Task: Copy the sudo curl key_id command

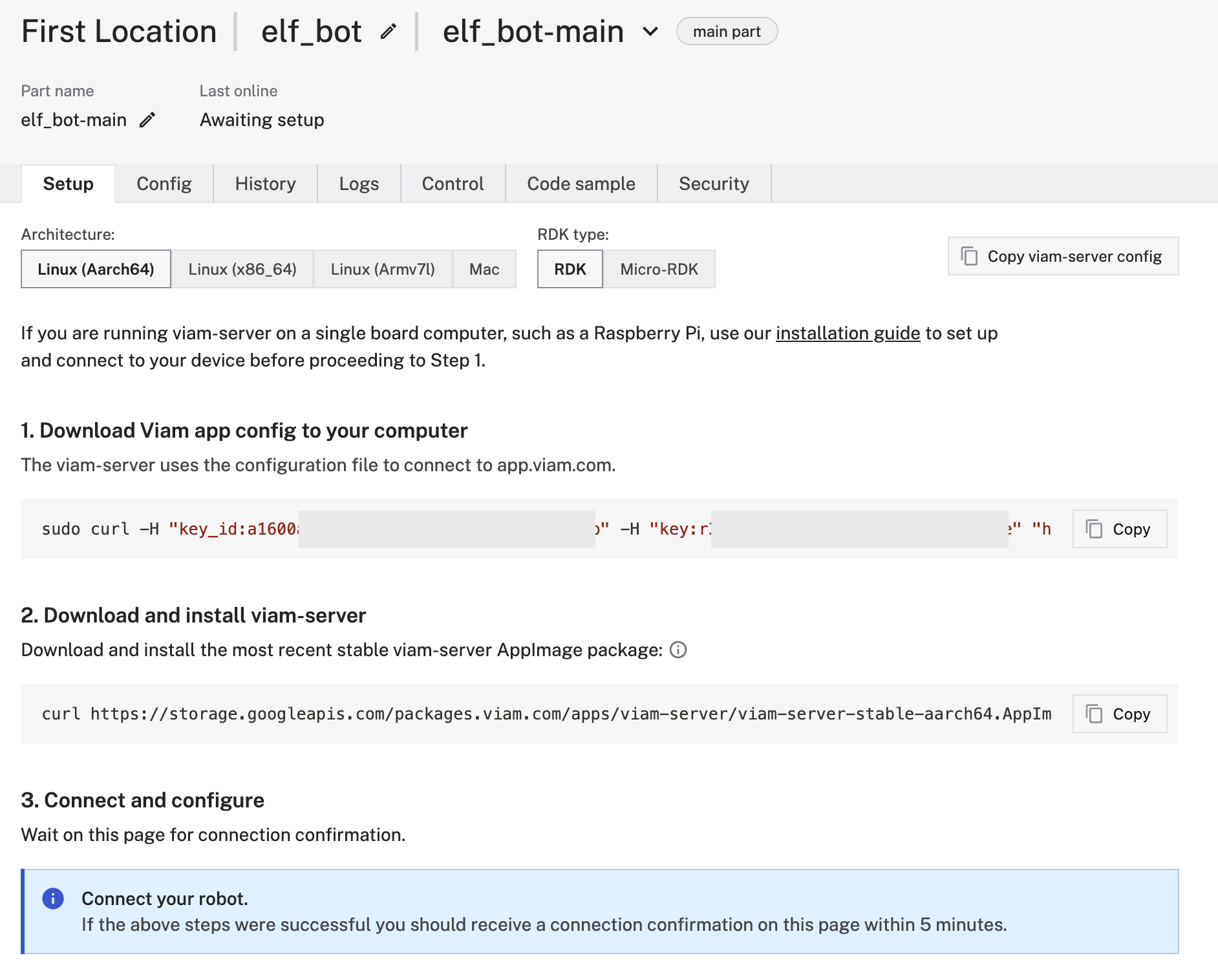Action: (x=1120, y=529)
